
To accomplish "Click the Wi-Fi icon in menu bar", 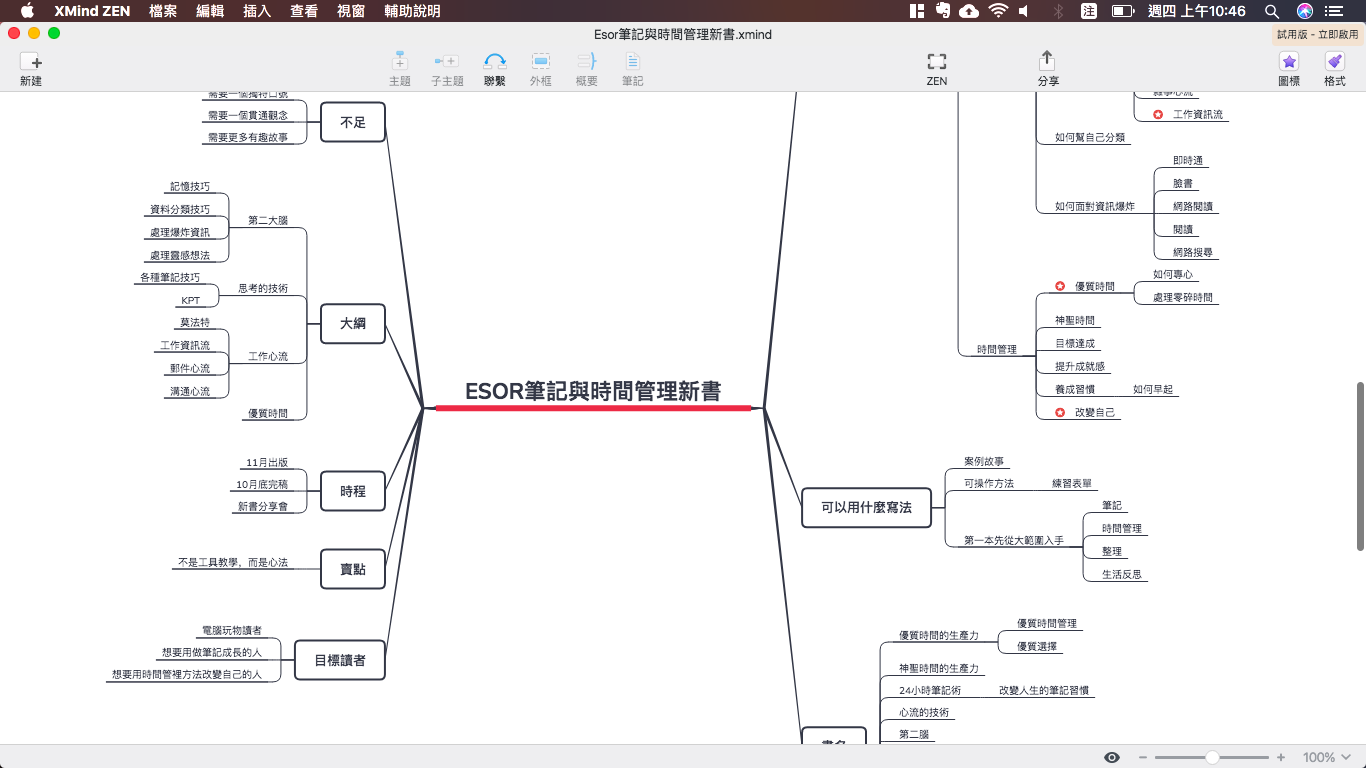I will coord(998,11).
